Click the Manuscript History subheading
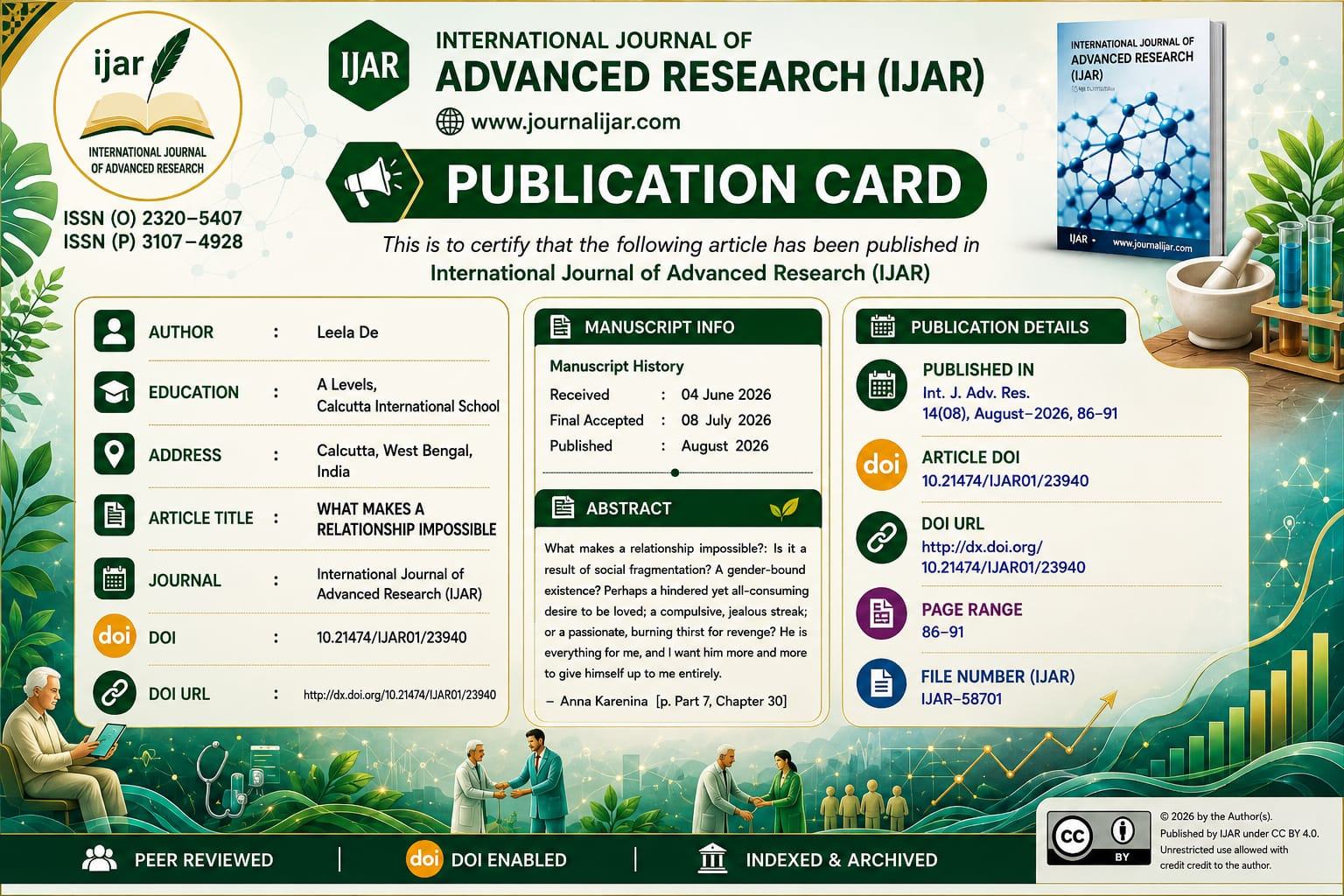This screenshot has height=896, width=1344. 617,366
